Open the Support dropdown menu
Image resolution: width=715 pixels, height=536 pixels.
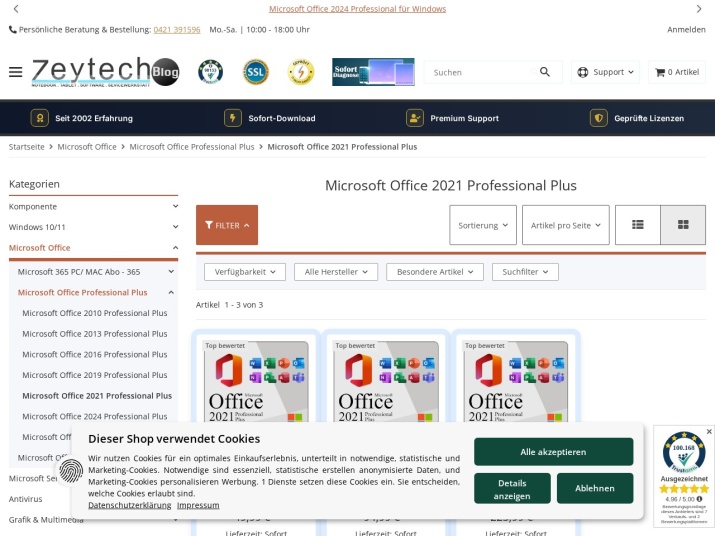605,72
